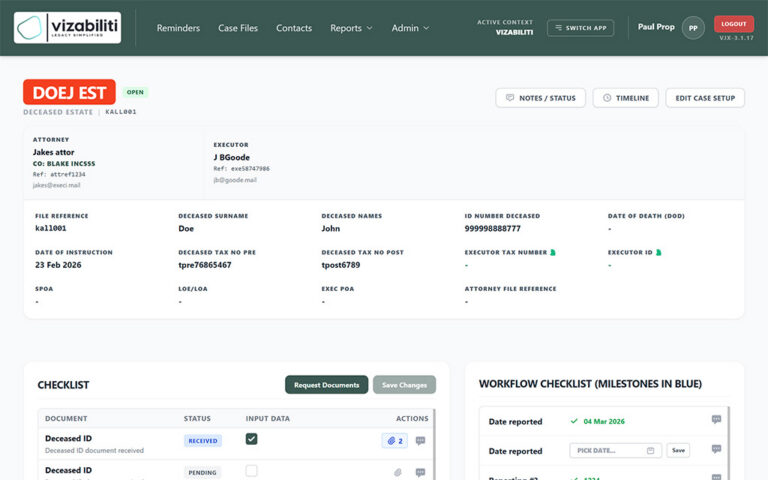Image resolution: width=768 pixels, height=480 pixels.
Task: Open comments for the pending Deceased ID row
Action: (x=420, y=472)
